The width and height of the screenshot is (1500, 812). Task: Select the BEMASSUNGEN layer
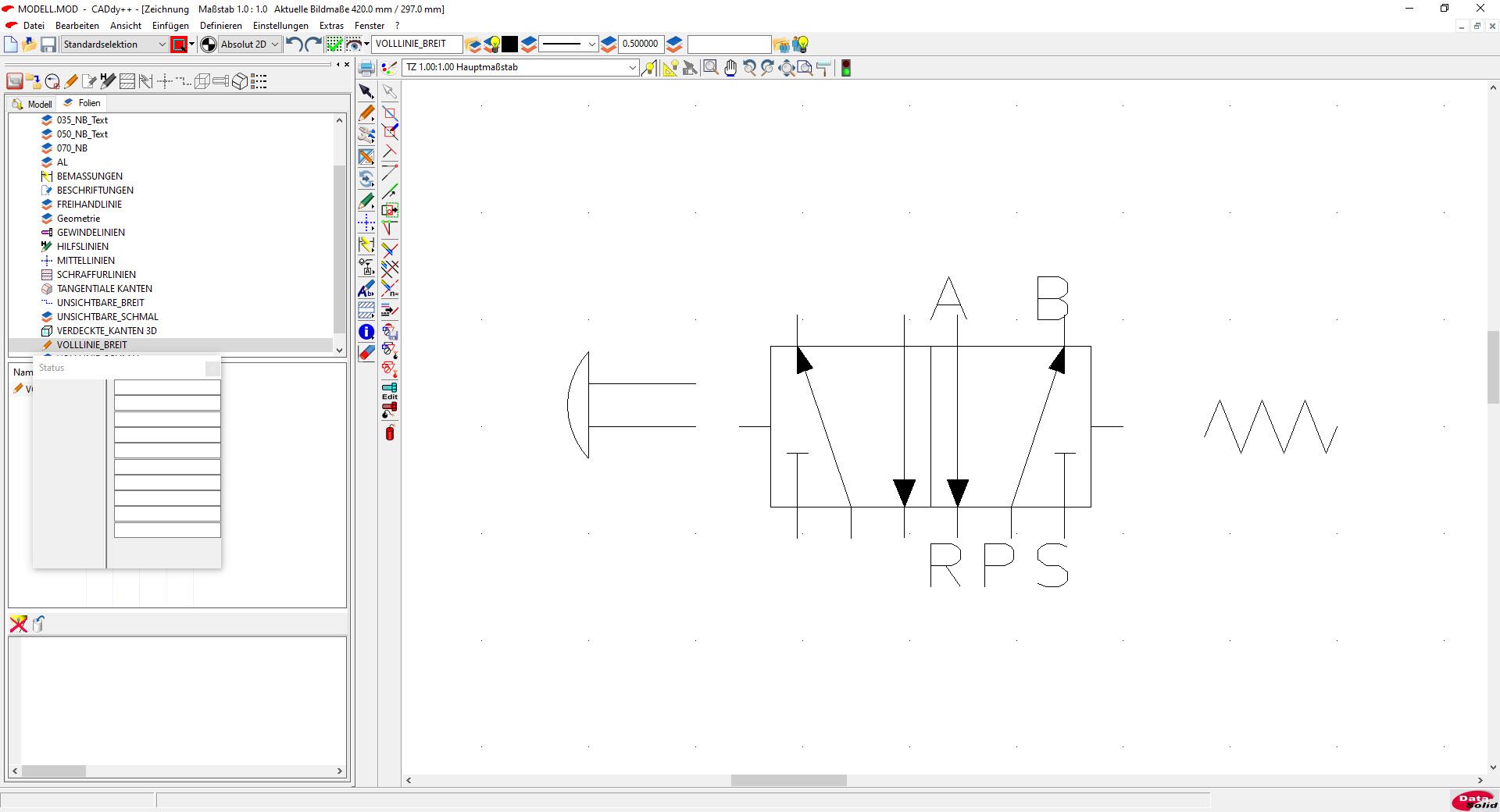(89, 176)
